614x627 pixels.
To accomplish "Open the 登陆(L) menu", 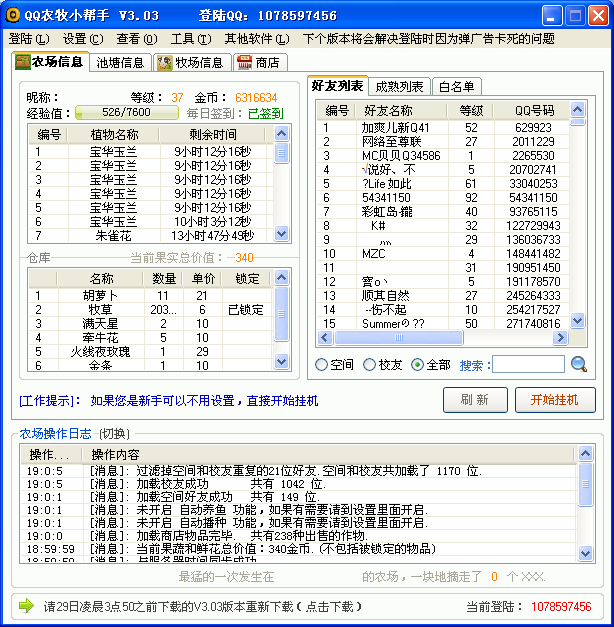I will (29, 39).
